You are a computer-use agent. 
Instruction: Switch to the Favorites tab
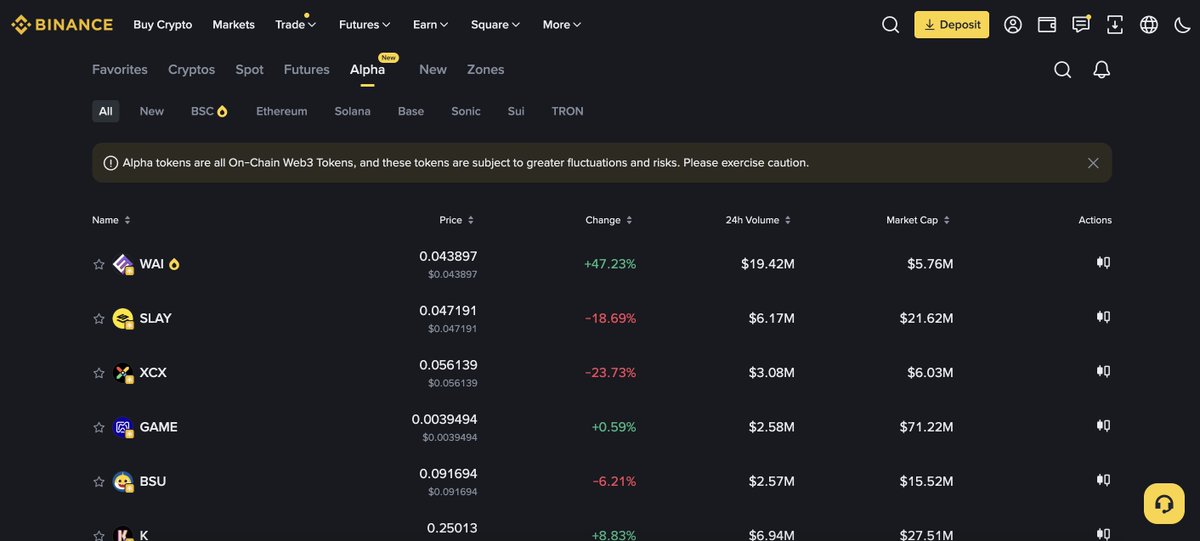120,70
